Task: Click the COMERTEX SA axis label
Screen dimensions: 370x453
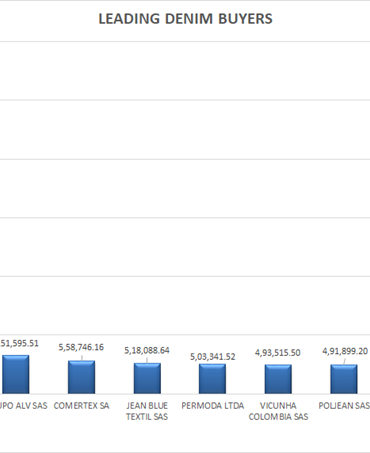Action: point(81,406)
